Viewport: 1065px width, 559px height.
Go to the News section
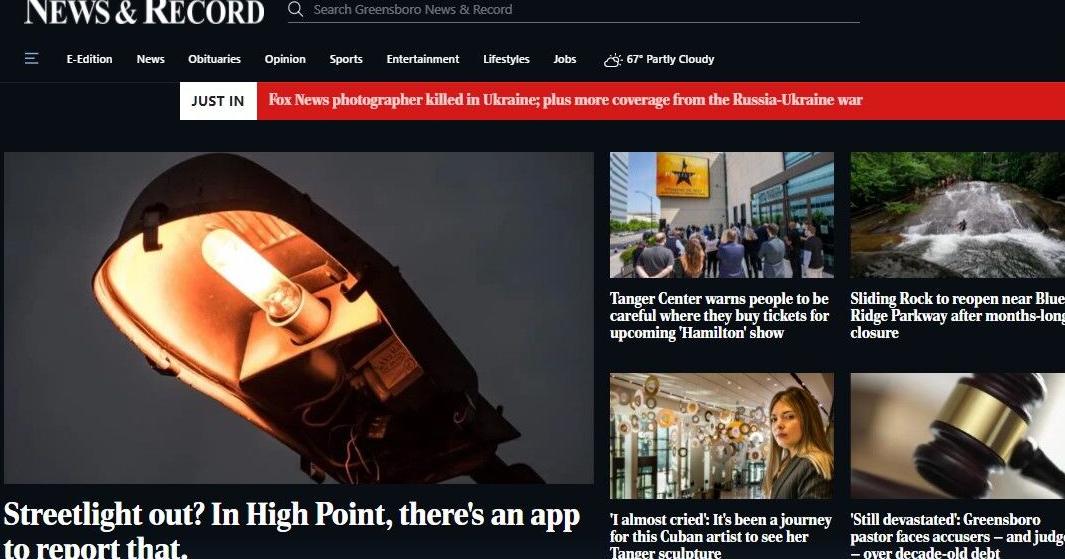[150, 59]
